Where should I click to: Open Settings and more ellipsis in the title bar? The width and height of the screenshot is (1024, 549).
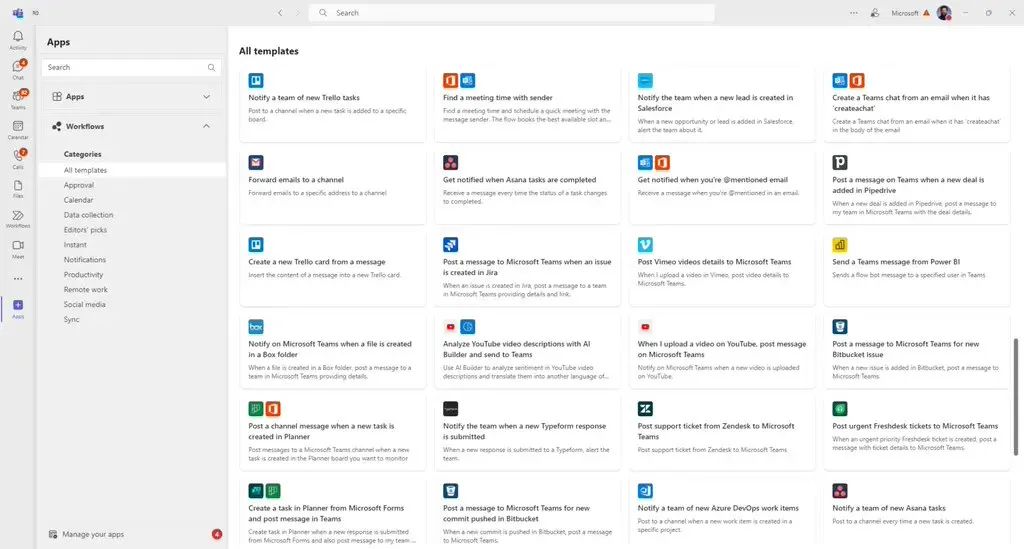click(x=854, y=12)
